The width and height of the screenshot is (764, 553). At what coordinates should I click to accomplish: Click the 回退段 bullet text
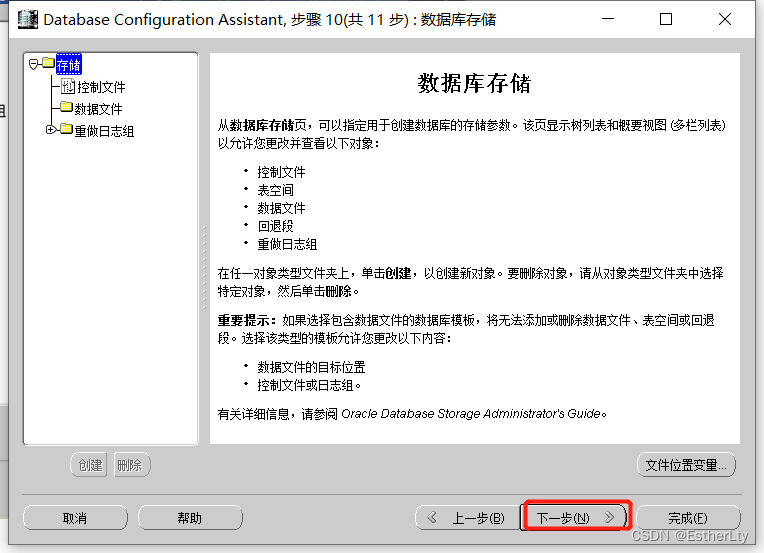point(275,226)
